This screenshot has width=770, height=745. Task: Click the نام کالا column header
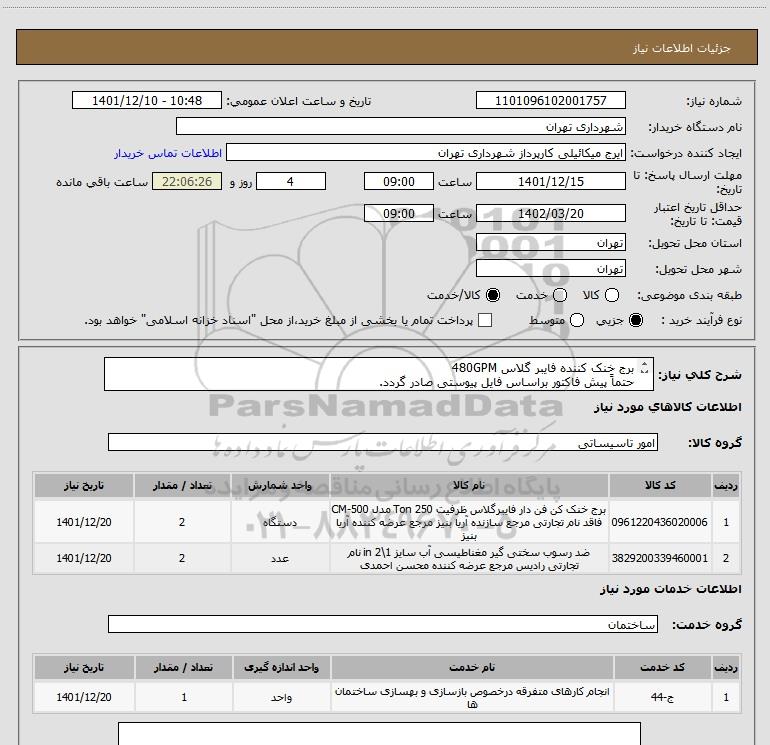click(x=469, y=485)
